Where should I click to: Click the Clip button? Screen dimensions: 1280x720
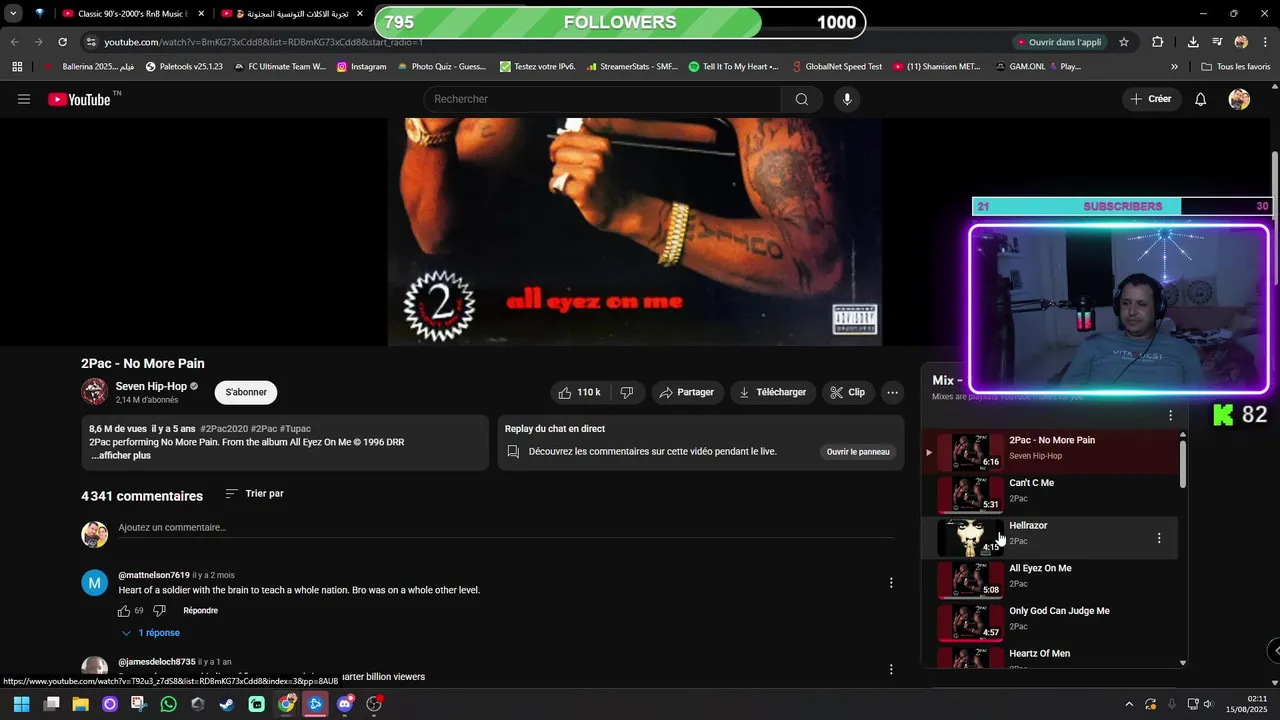coord(848,393)
